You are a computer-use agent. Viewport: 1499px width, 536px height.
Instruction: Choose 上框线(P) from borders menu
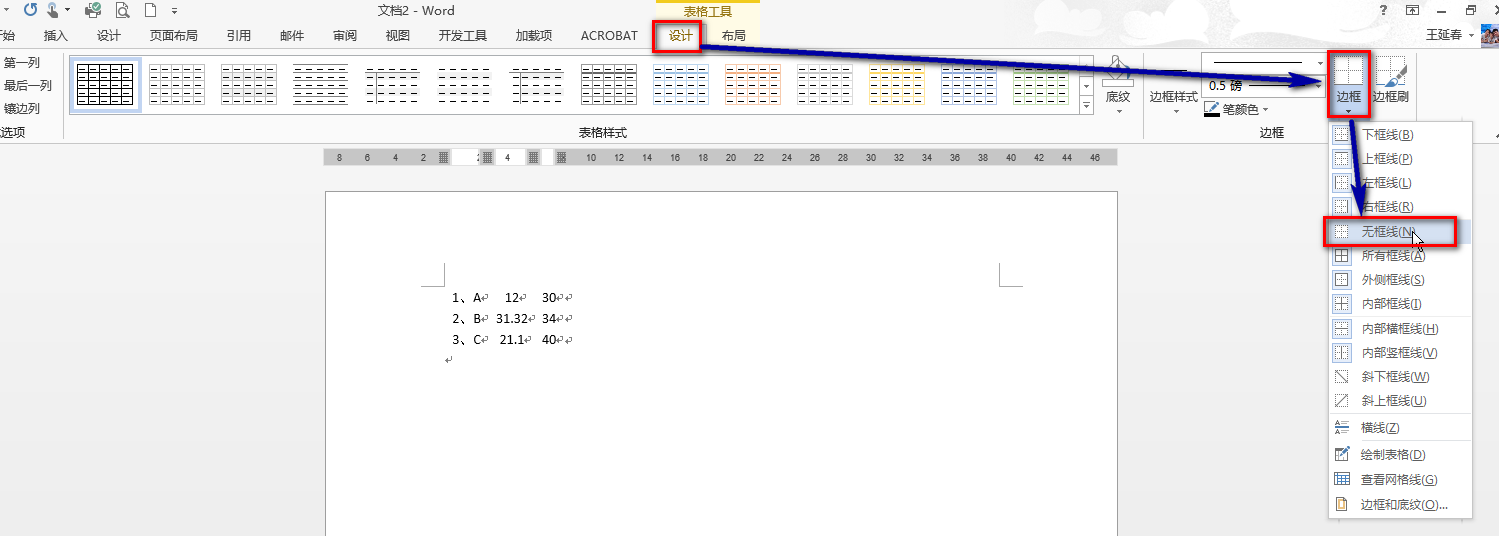1400,158
